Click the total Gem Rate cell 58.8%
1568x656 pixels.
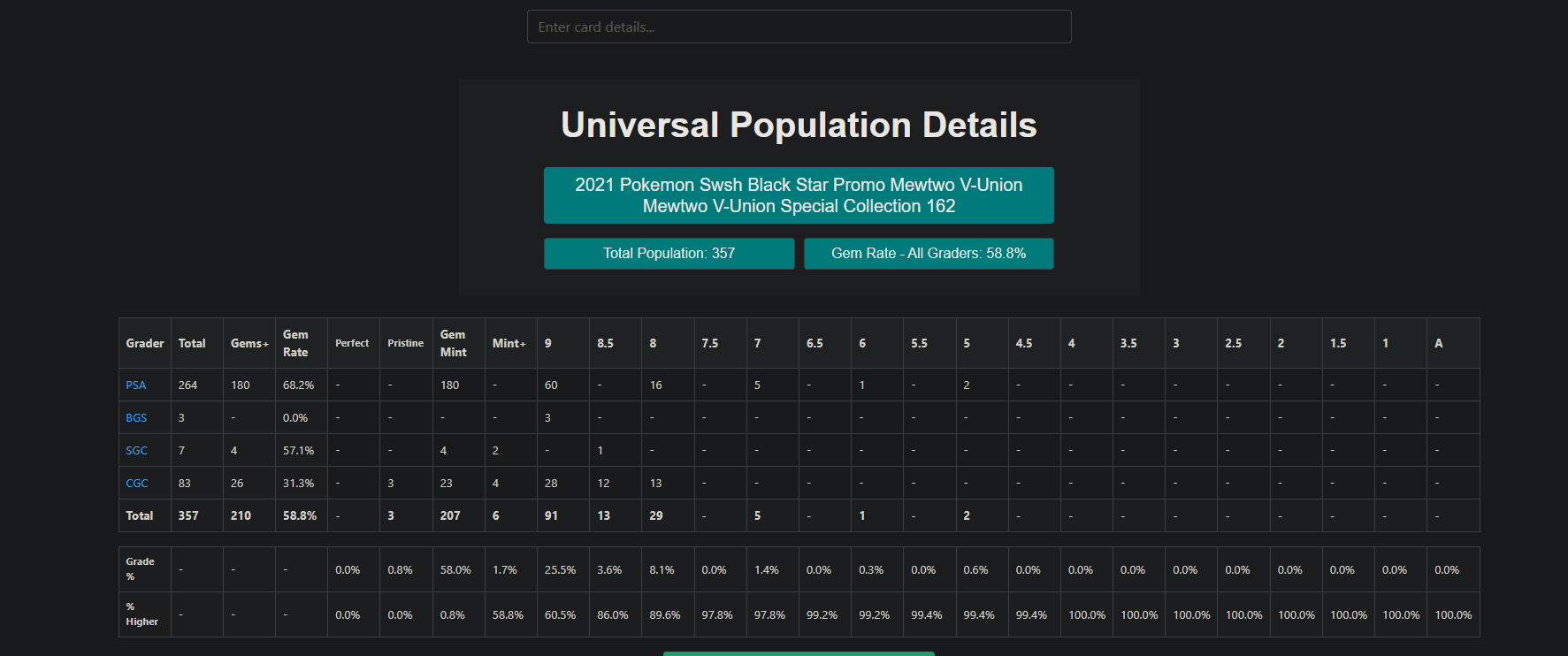click(x=300, y=516)
